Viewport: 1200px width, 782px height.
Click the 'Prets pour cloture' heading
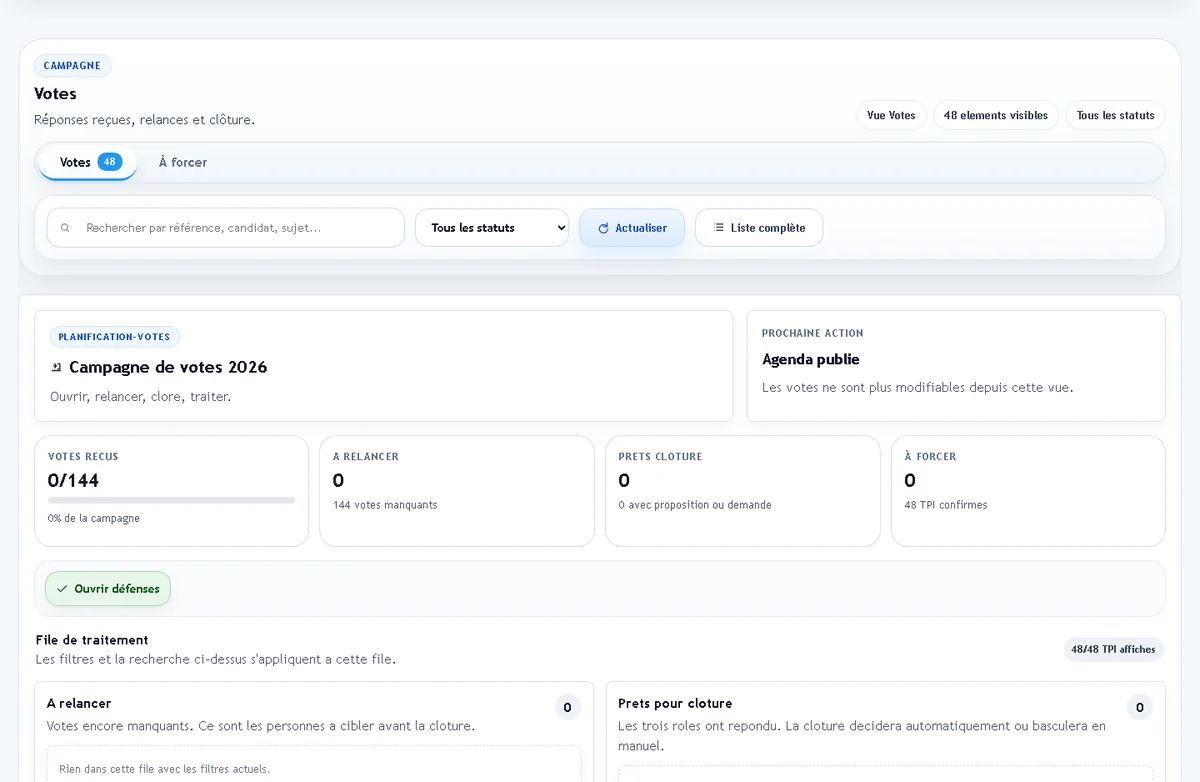point(675,703)
